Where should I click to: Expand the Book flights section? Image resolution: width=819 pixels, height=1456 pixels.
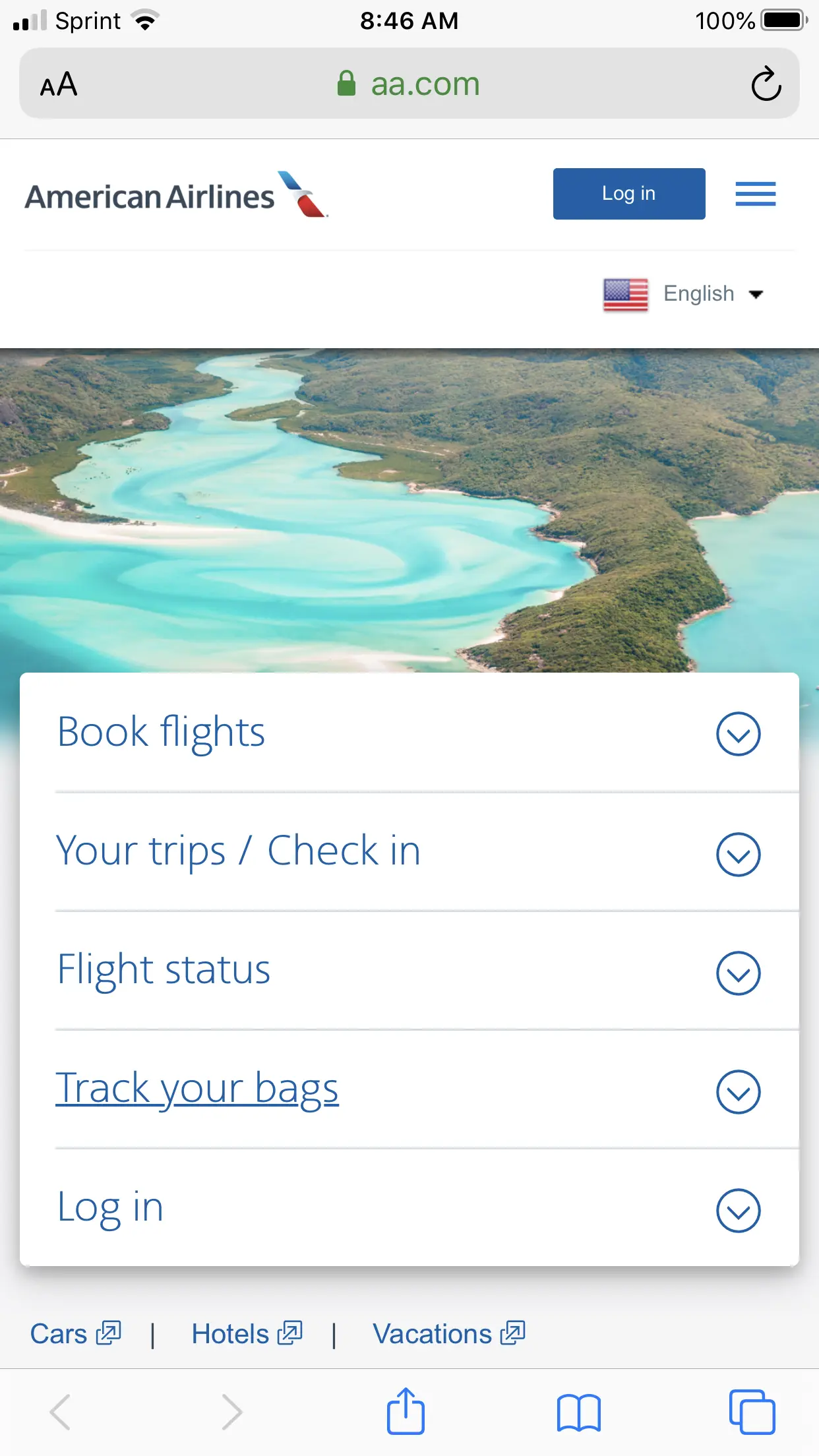(x=738, y=733)
